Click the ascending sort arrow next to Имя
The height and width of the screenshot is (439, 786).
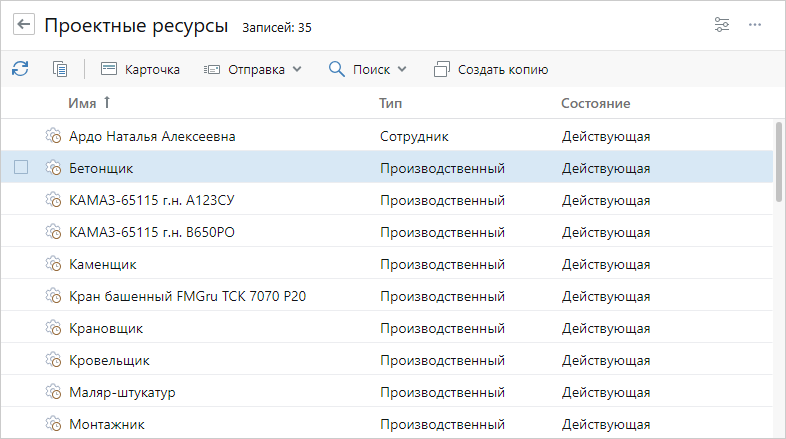[107, 102]
